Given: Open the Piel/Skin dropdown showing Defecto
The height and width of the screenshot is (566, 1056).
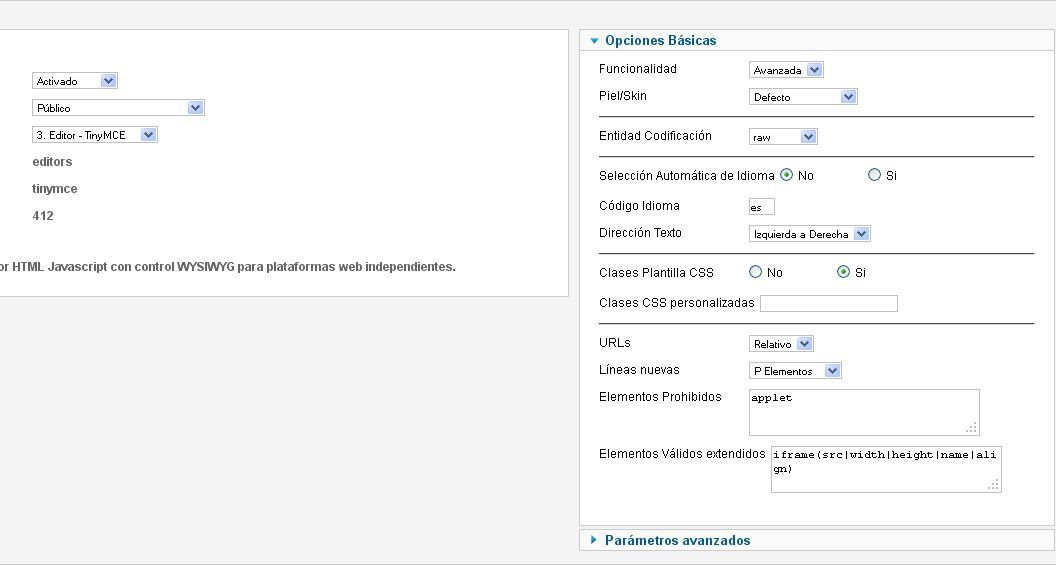Looking at the screenshot, I should point(803,97).
